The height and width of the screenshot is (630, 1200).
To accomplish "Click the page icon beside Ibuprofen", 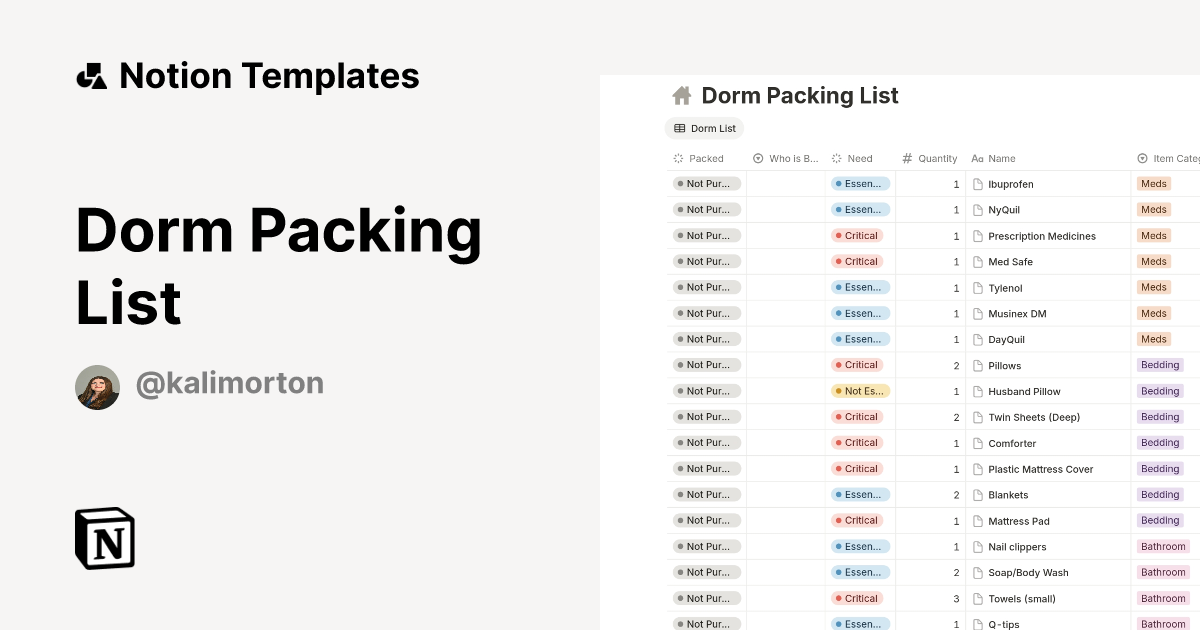I will [977, 184].
